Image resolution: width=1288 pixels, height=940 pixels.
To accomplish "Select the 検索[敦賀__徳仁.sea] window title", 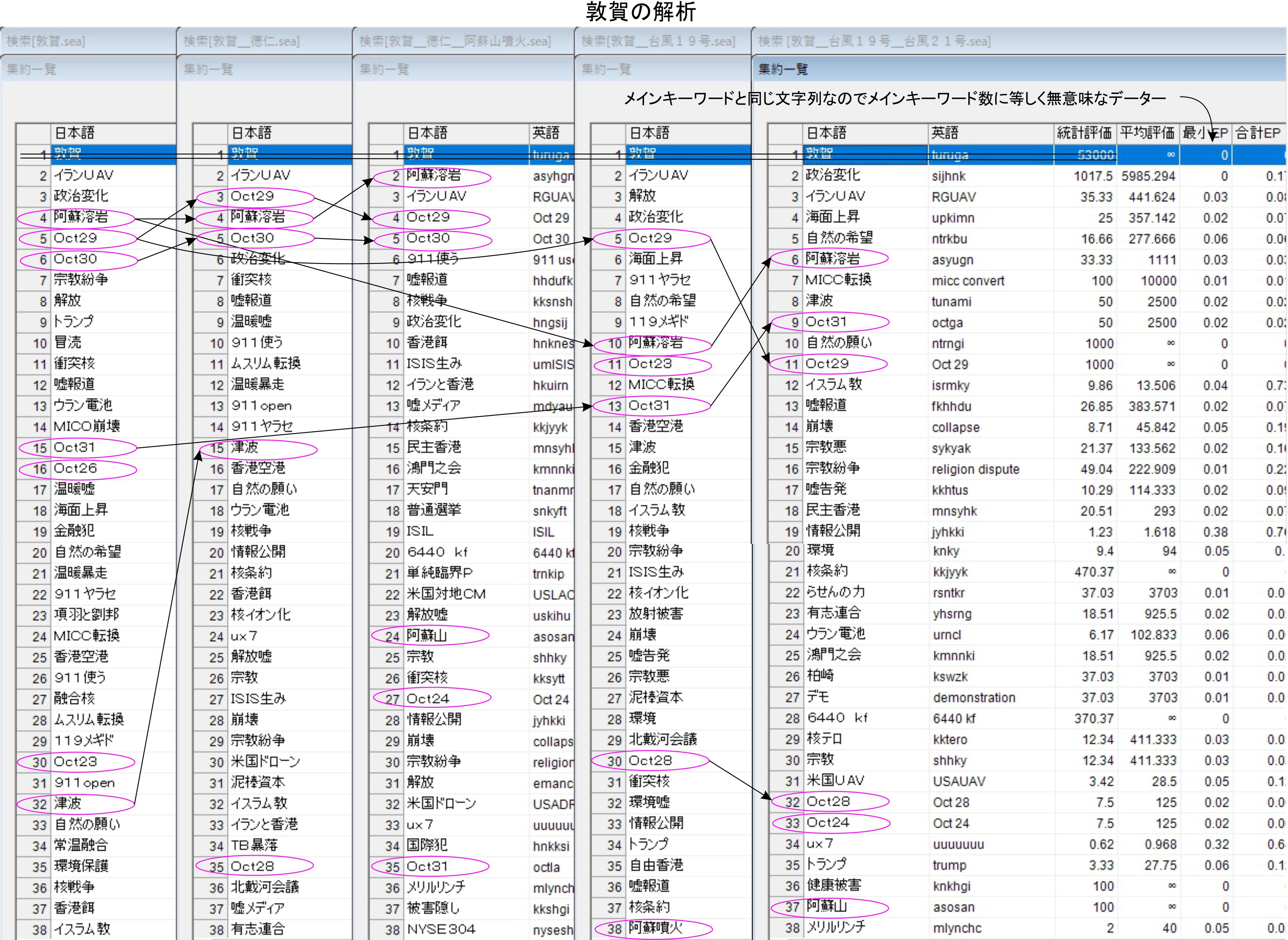I will tap(241, 42).
